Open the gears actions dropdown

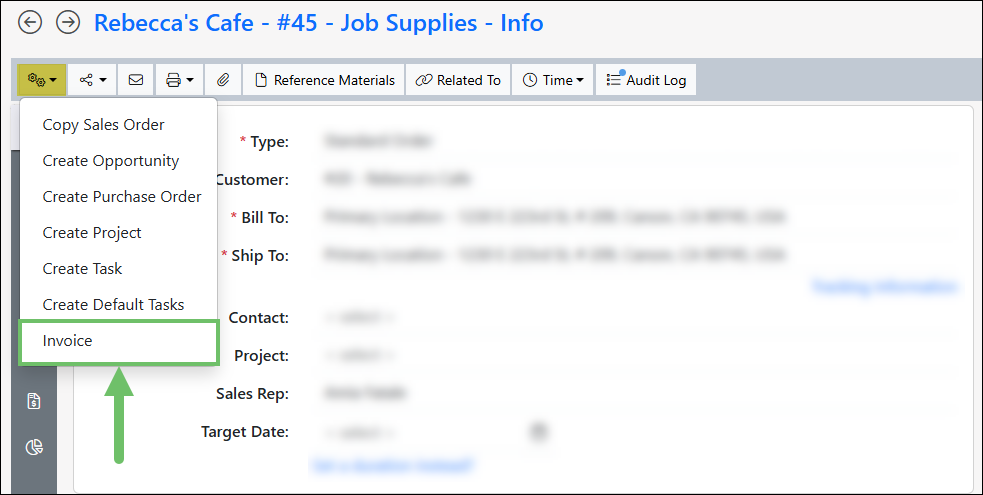coord(42,80)
